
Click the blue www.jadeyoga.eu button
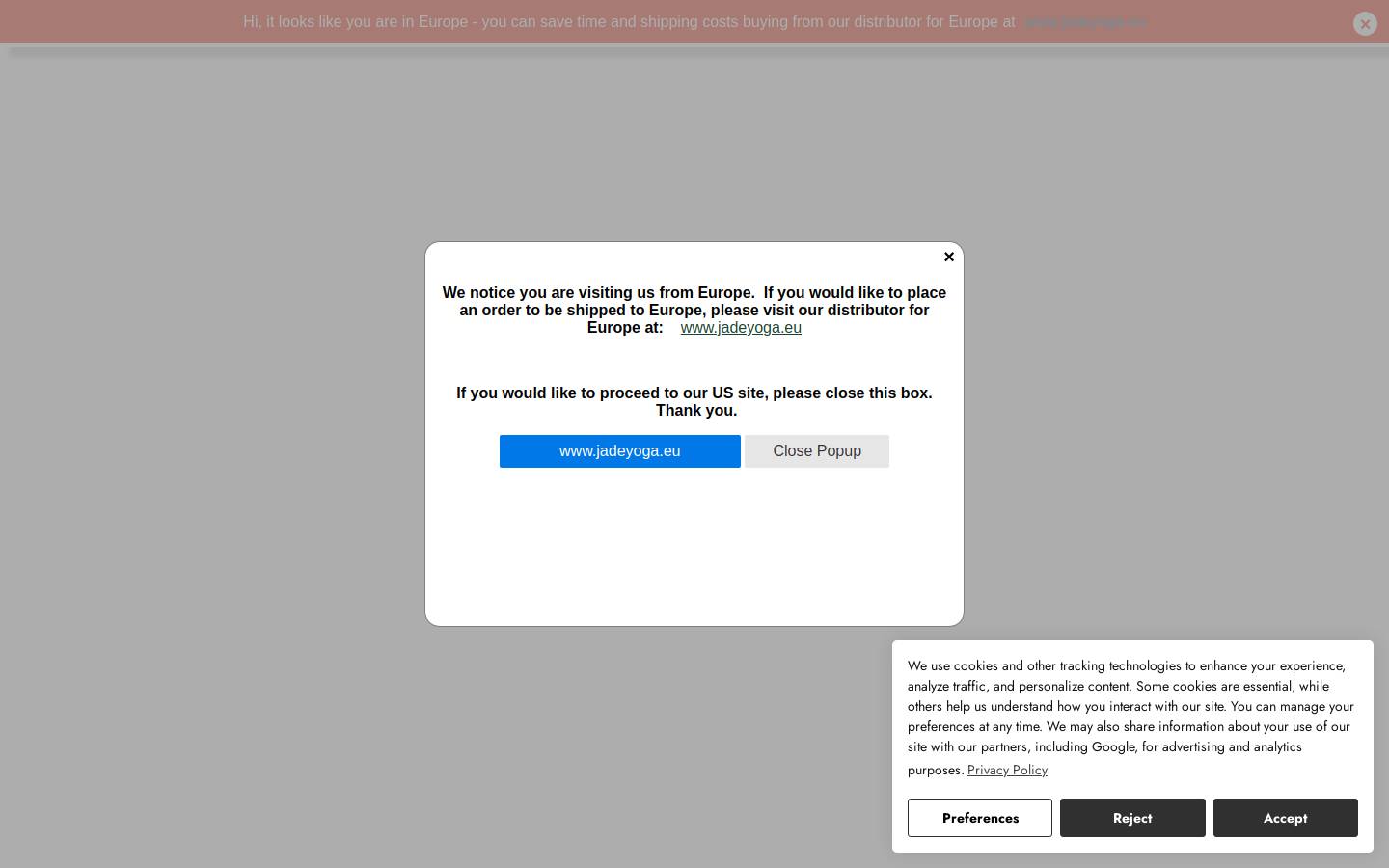coord(620,451)
